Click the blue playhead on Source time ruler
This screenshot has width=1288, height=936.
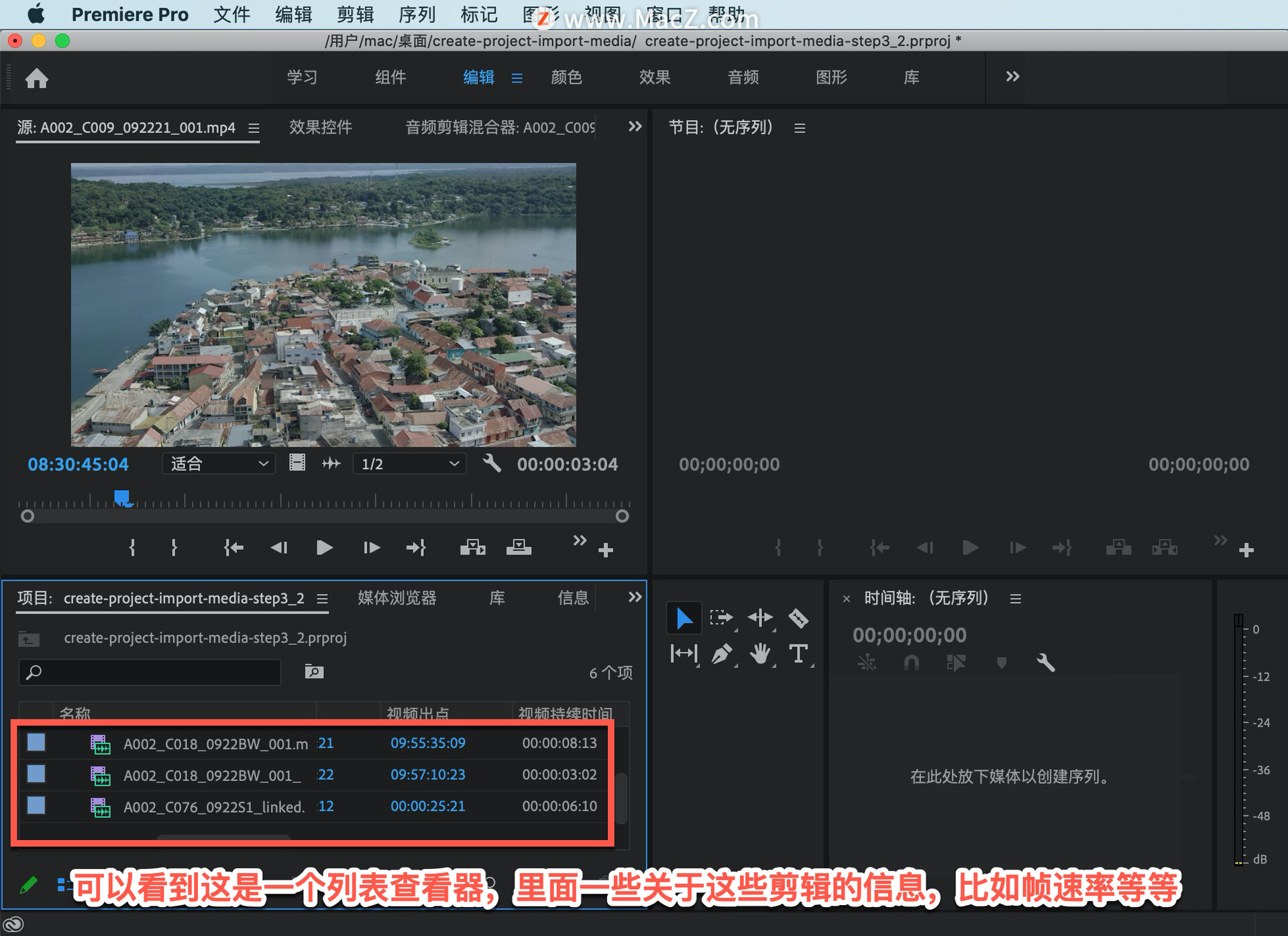point(122,498)
